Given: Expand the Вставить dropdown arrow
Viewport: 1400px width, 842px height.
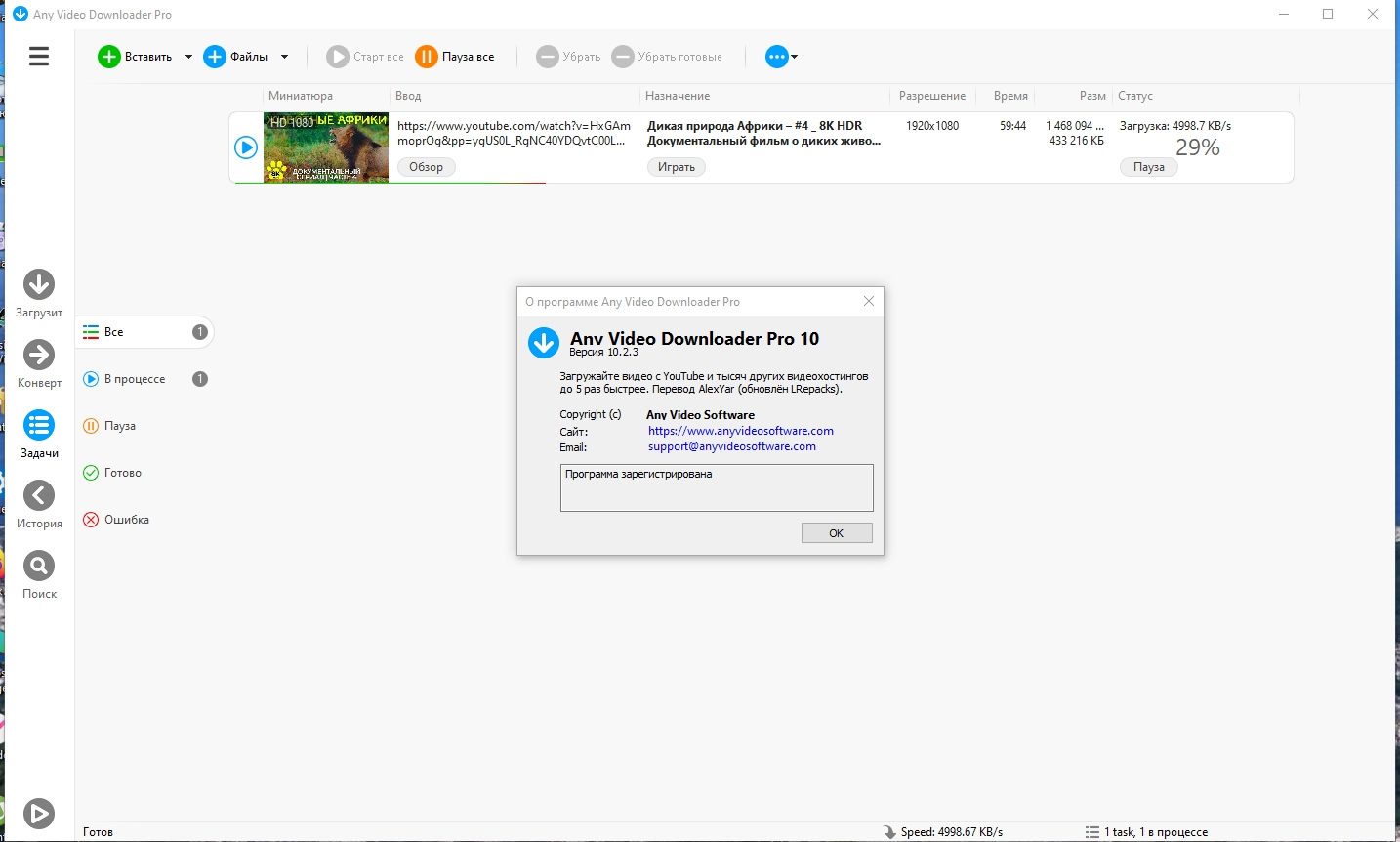Looking at the screenshot, I should [x=188, y=57].
